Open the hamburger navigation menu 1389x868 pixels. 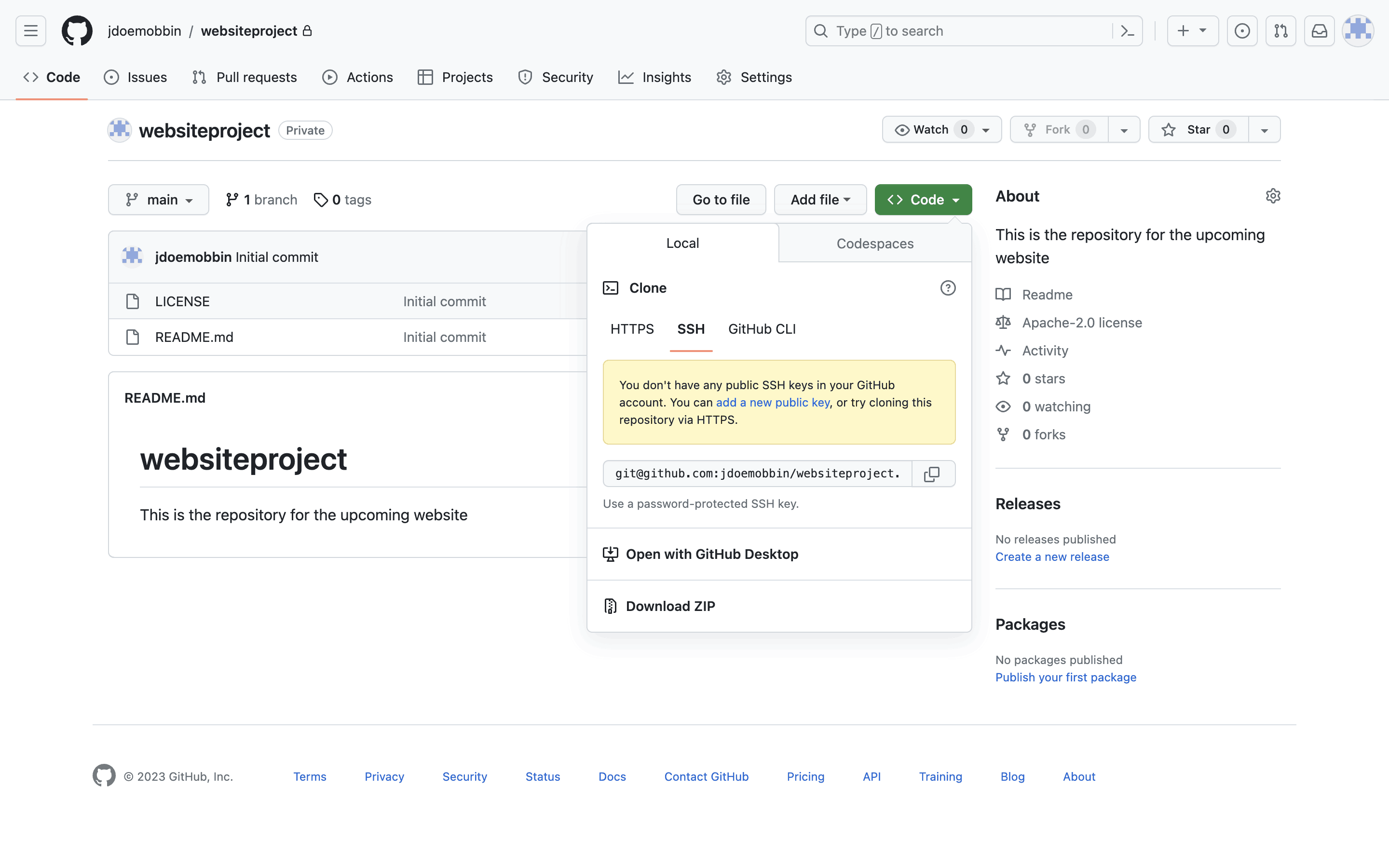coord(31,31)
